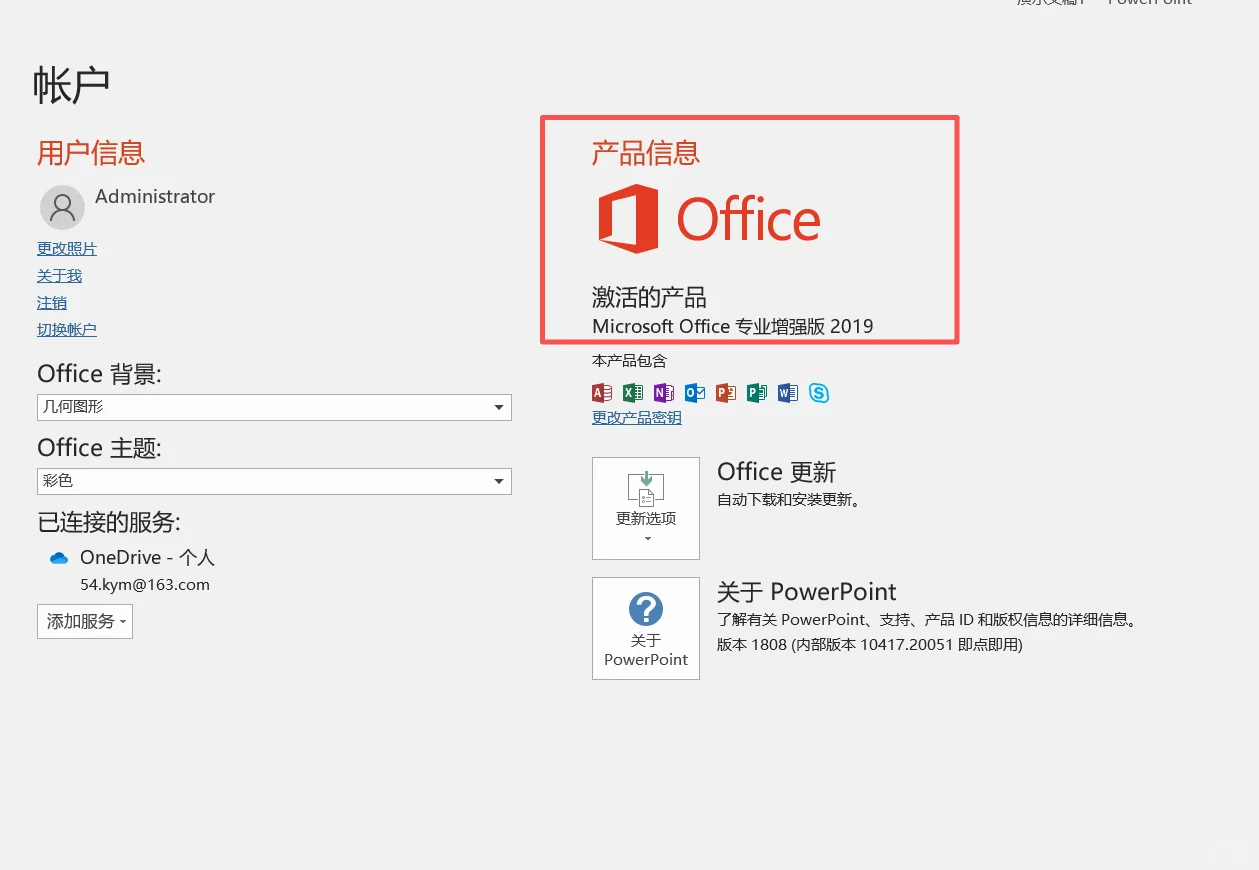The image size is (1259, 870).
Task: Click the 更改产品密钥 link
Action: point(636,417)
